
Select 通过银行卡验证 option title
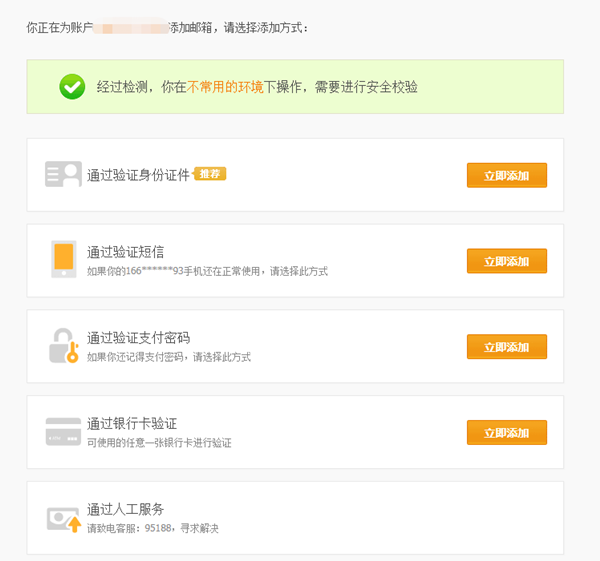[132, 424]
